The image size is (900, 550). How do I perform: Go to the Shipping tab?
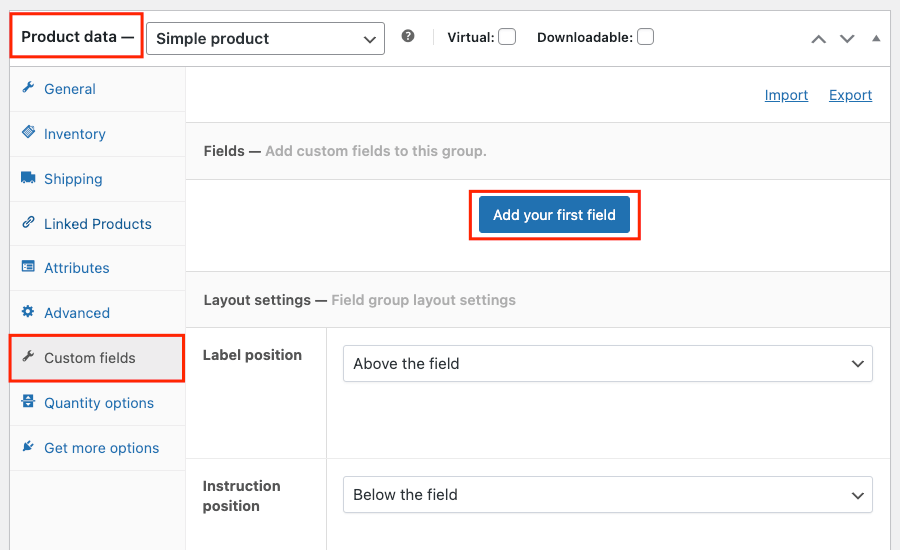[98, 179]
